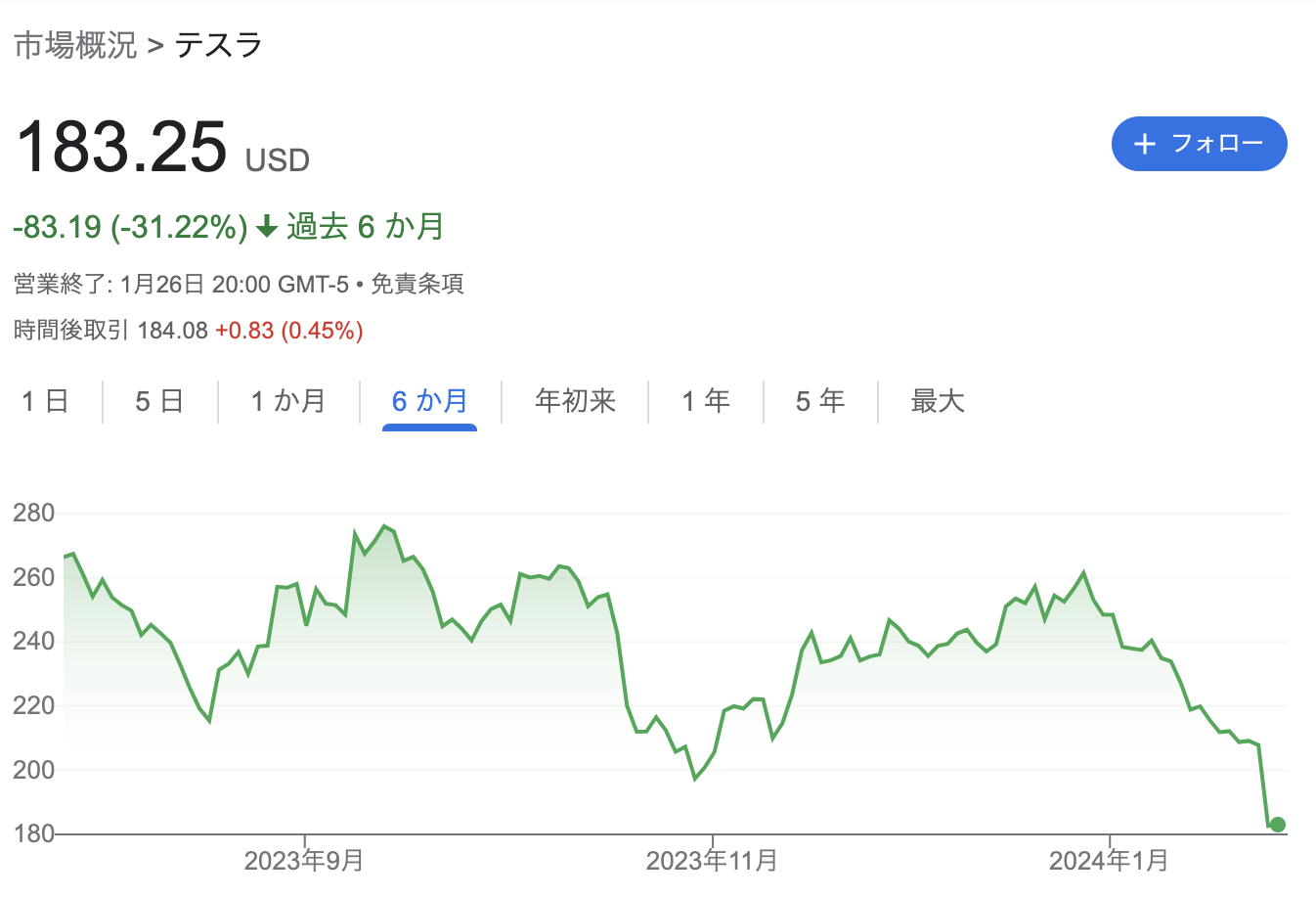Click the 200 y-axis label

pyautogui.click(x=34, y=770)
